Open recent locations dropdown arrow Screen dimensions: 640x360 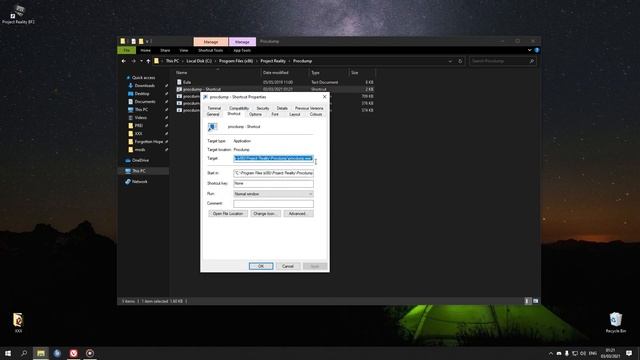141,61
